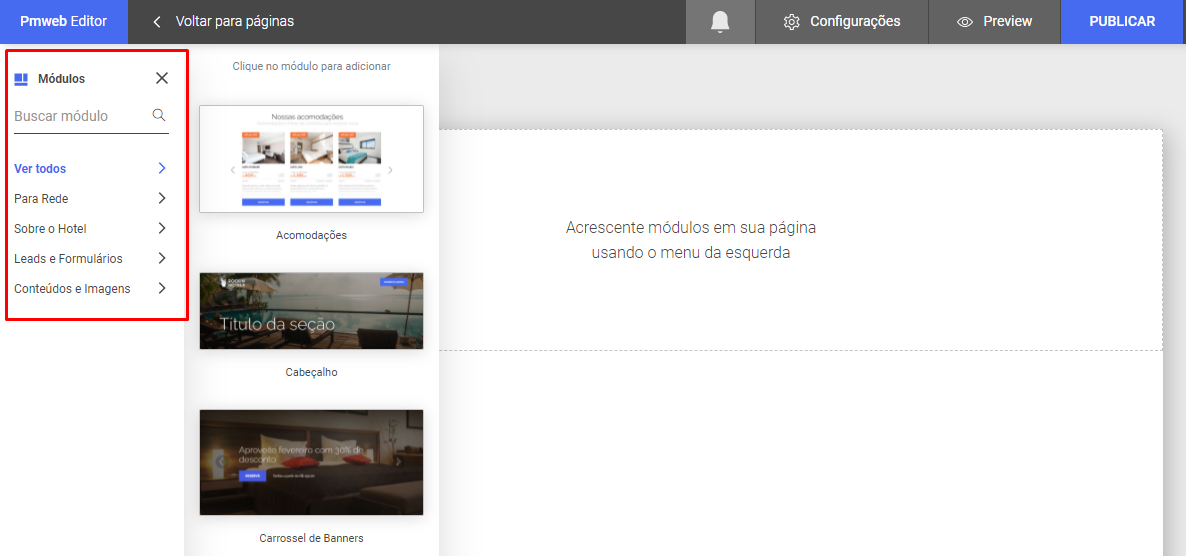Click the notification bell icon

[x=720, y=22]
